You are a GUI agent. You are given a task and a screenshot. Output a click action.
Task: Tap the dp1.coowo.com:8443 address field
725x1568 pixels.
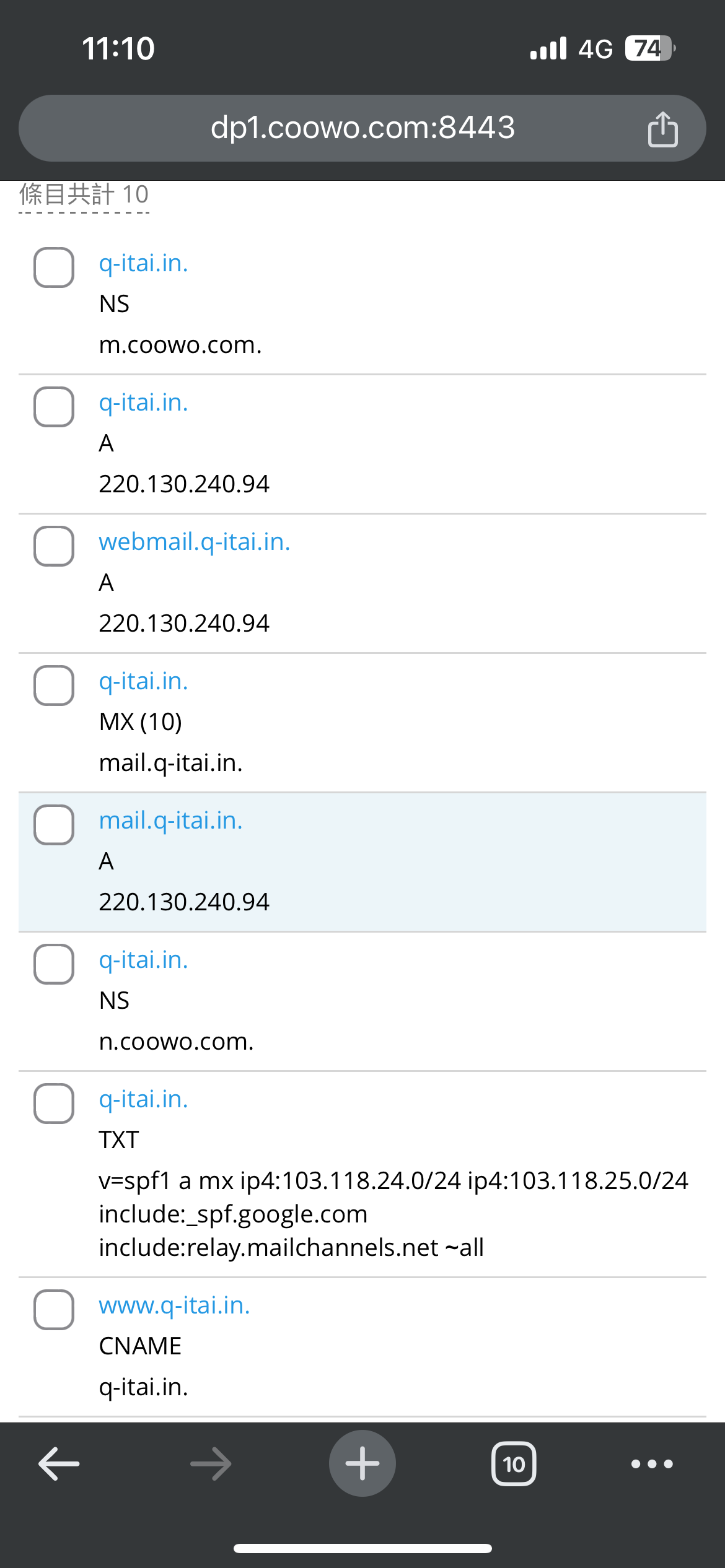point(362,128)
